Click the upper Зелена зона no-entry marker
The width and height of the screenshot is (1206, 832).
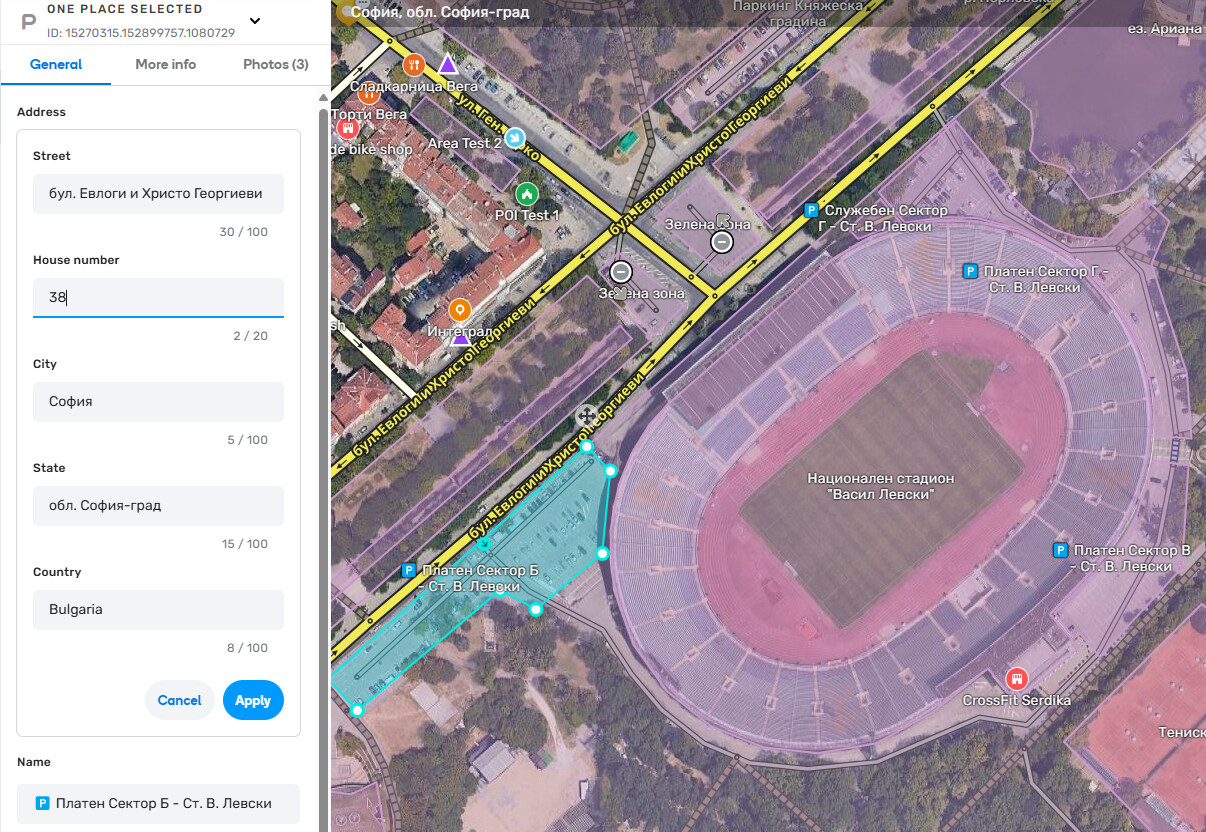pos(722,242)
